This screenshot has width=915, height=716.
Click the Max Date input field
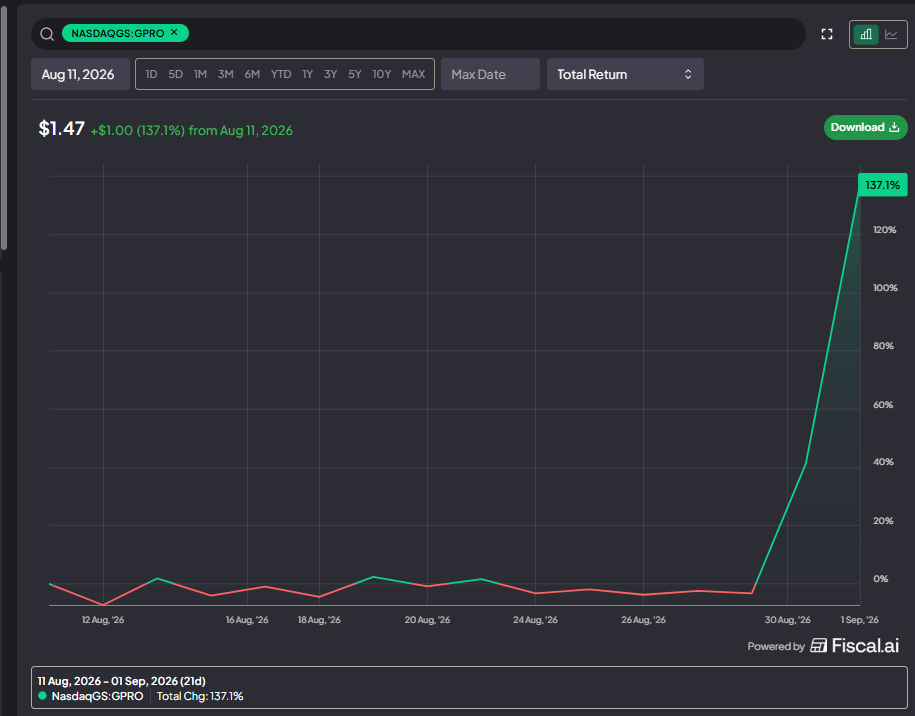click(490, 74)
